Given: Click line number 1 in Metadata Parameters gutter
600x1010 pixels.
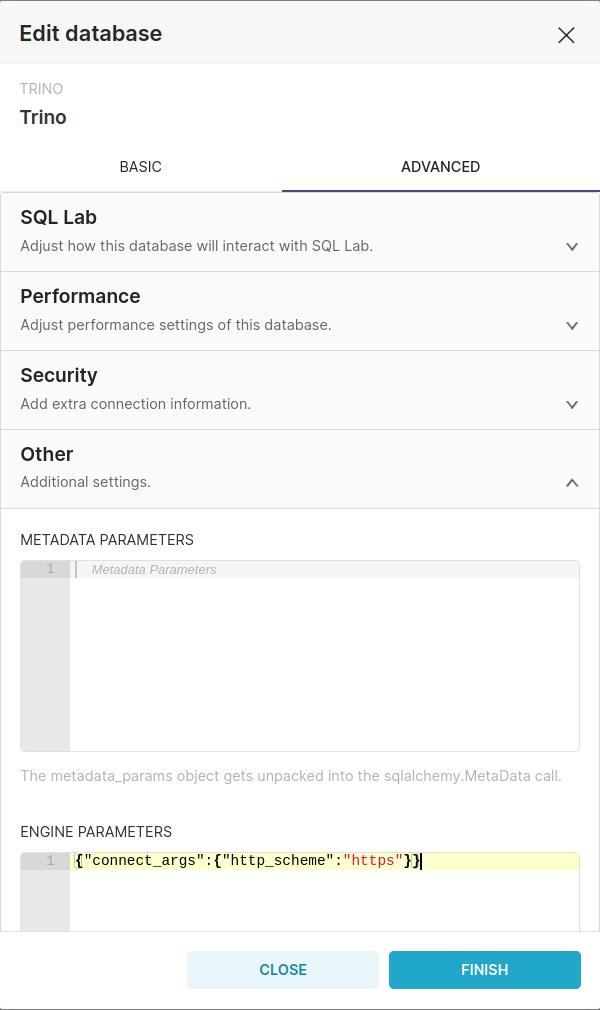Looking at the screenshot, I should pos(50,569).
